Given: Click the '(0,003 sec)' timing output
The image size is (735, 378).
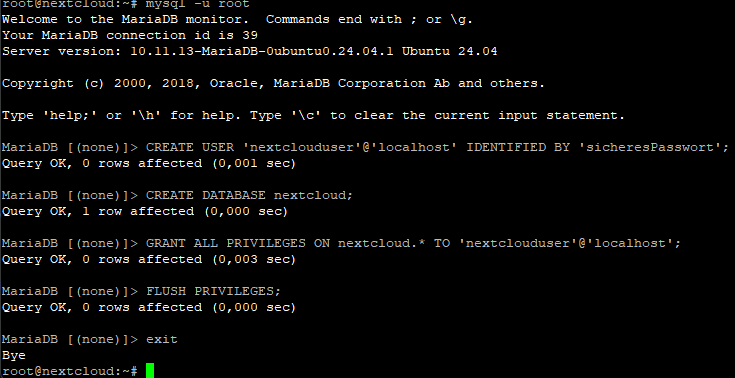Looking at the screenshot, I should point(254,259).
